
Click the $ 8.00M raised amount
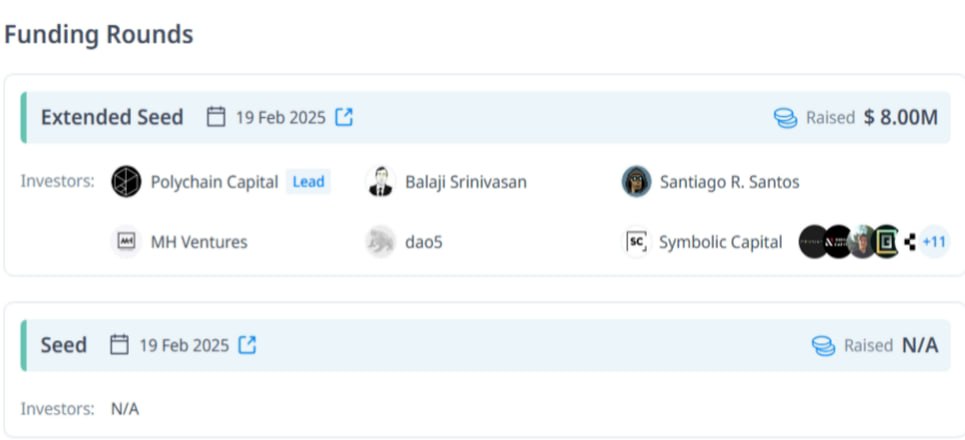[x=900, y=117]
